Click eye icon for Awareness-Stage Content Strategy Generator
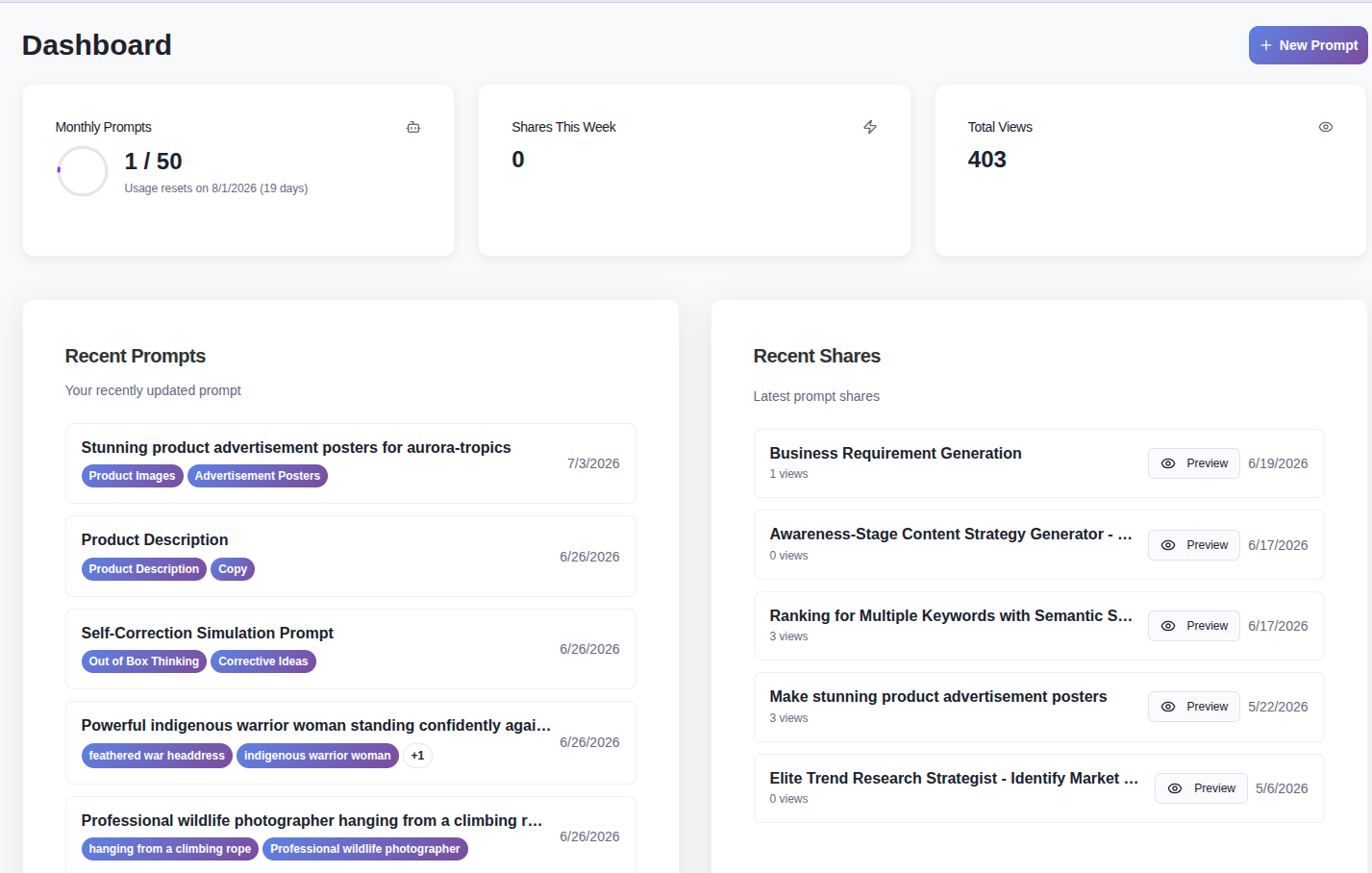The height and width of the screenshot is (873, 1372). point(1168,545)
